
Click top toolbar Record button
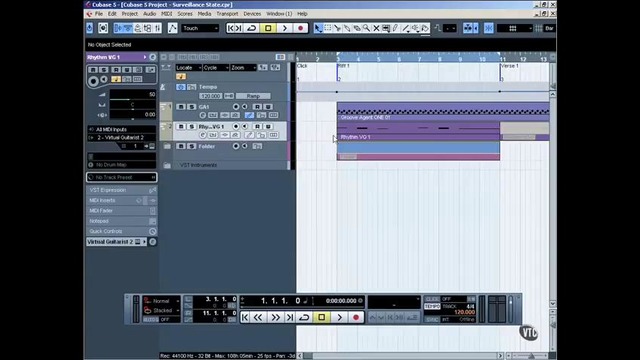[x=300, y=28]
